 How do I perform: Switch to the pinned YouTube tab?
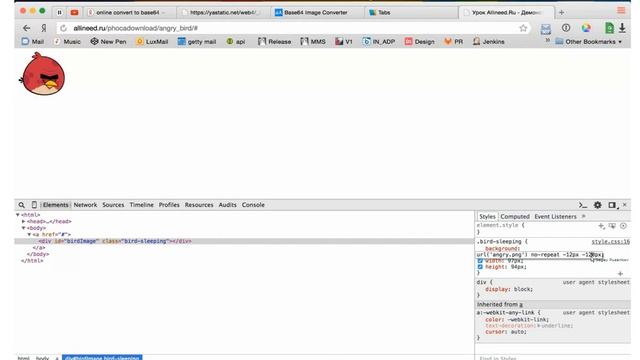pos(74,13)
